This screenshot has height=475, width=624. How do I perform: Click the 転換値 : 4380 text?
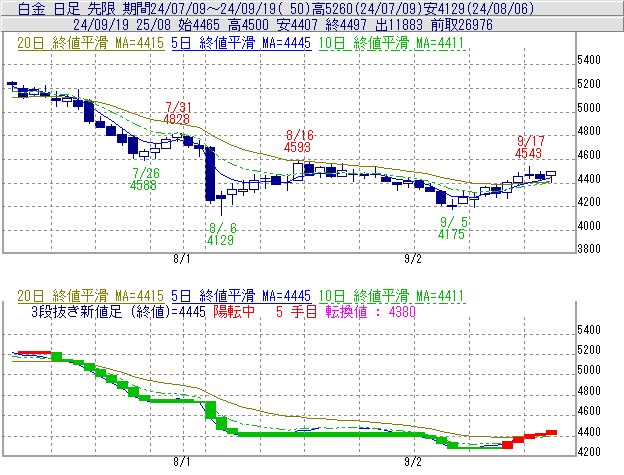(x=370, y=311)
